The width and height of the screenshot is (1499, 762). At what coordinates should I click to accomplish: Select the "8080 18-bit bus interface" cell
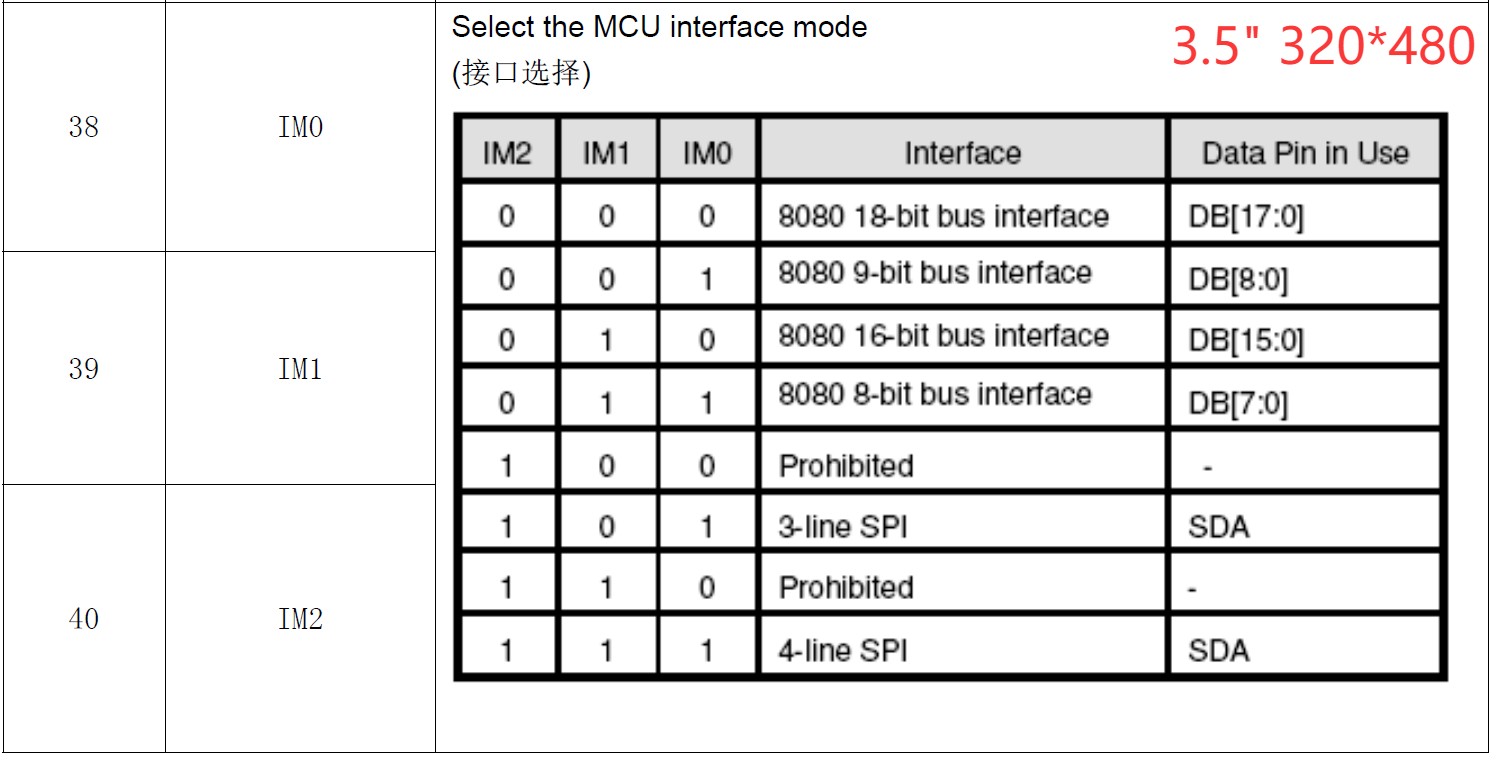[x=943, y=216]
